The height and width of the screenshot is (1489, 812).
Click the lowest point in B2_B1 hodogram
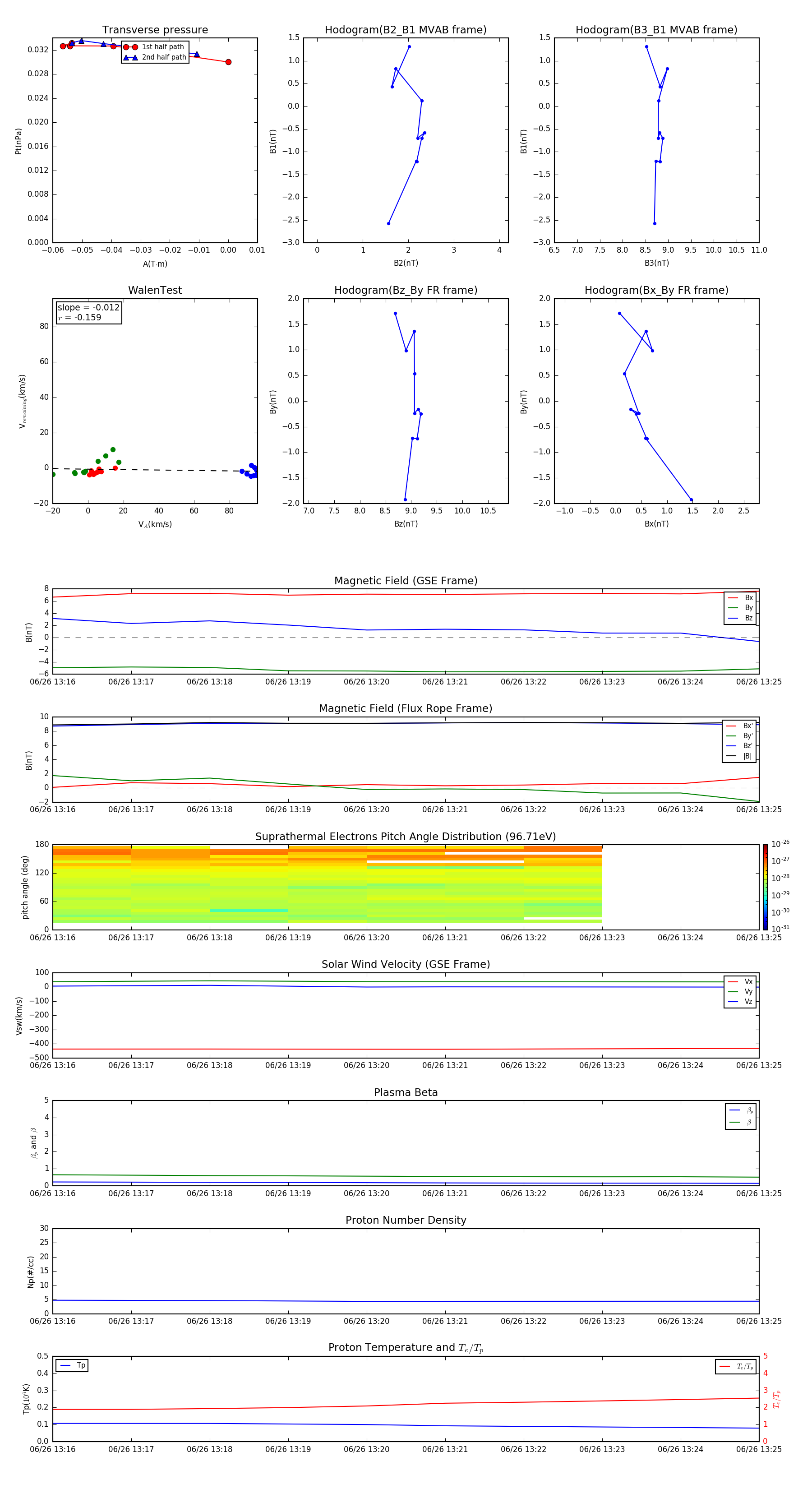click(x=388, y=223)
